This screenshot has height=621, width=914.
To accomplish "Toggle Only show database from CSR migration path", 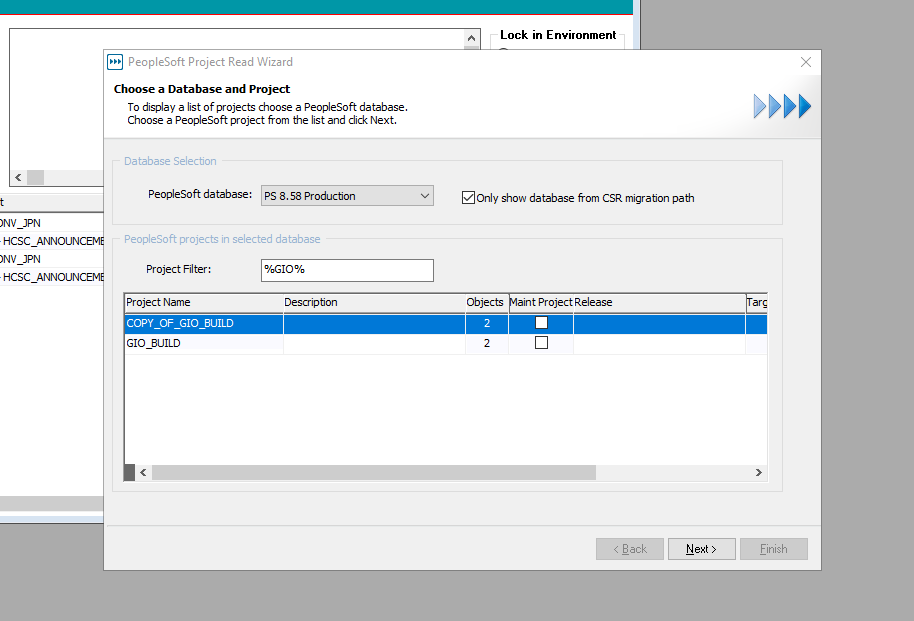I will pyautogui.click(x=468, y=198).
